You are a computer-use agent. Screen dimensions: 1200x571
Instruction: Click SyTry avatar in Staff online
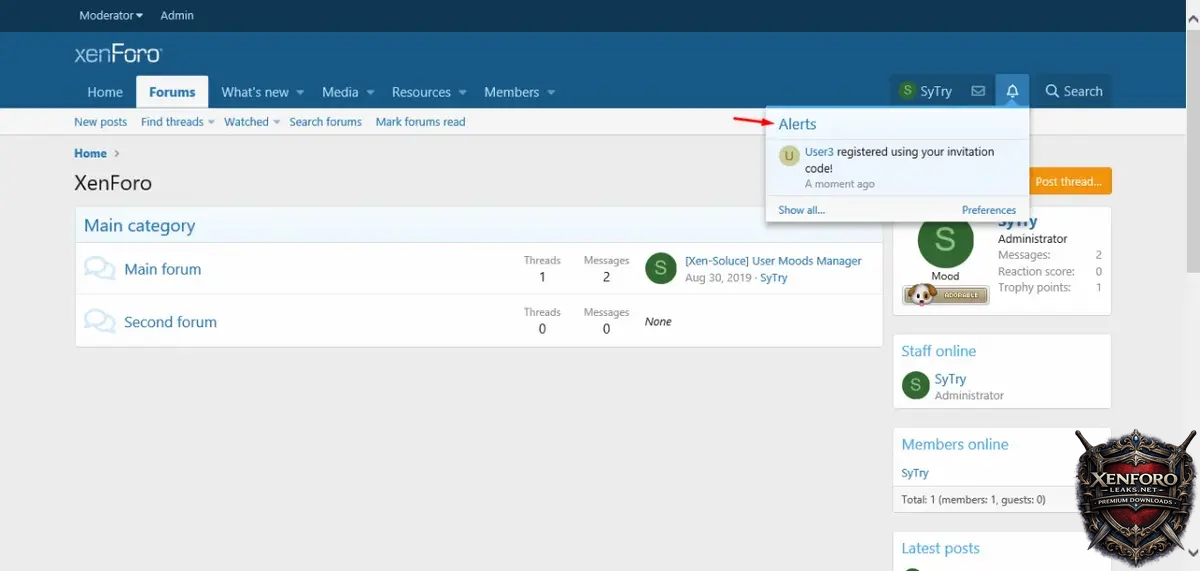tap(915, 386)
